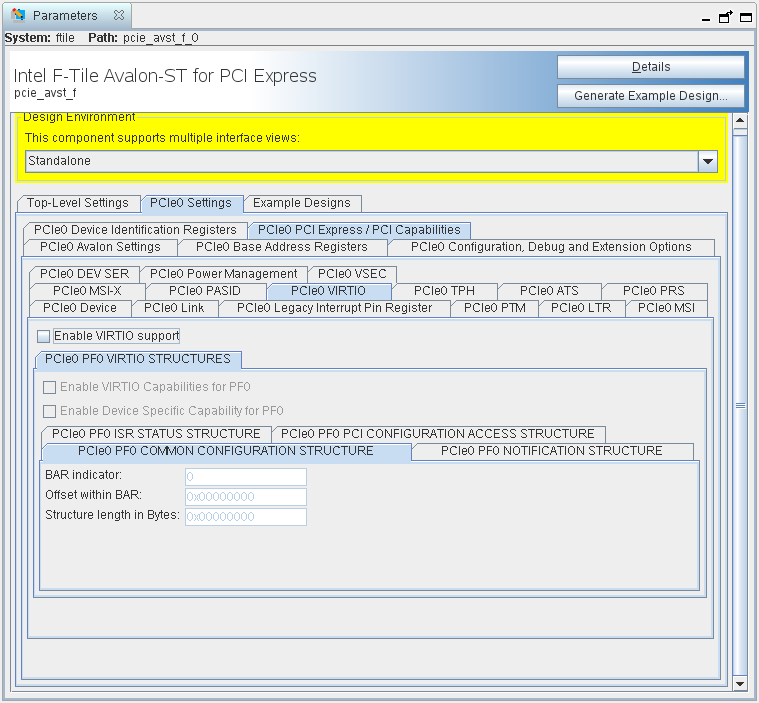Open PCIe0 Configuration, Debug and Extension Options tab
This screenshot has height=703, width=759.
551,247
